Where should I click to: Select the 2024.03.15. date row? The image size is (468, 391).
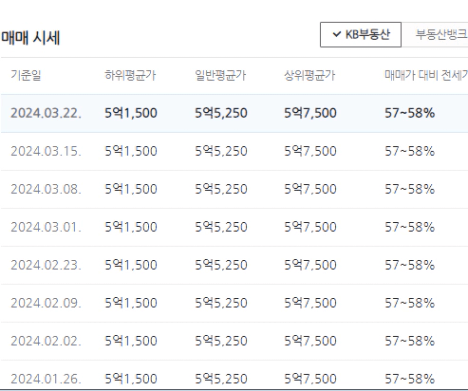tap(234, 151)
